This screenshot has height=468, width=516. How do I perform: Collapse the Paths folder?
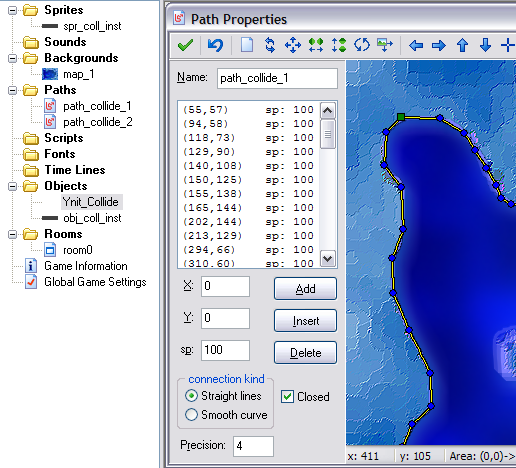click(12, 90)
